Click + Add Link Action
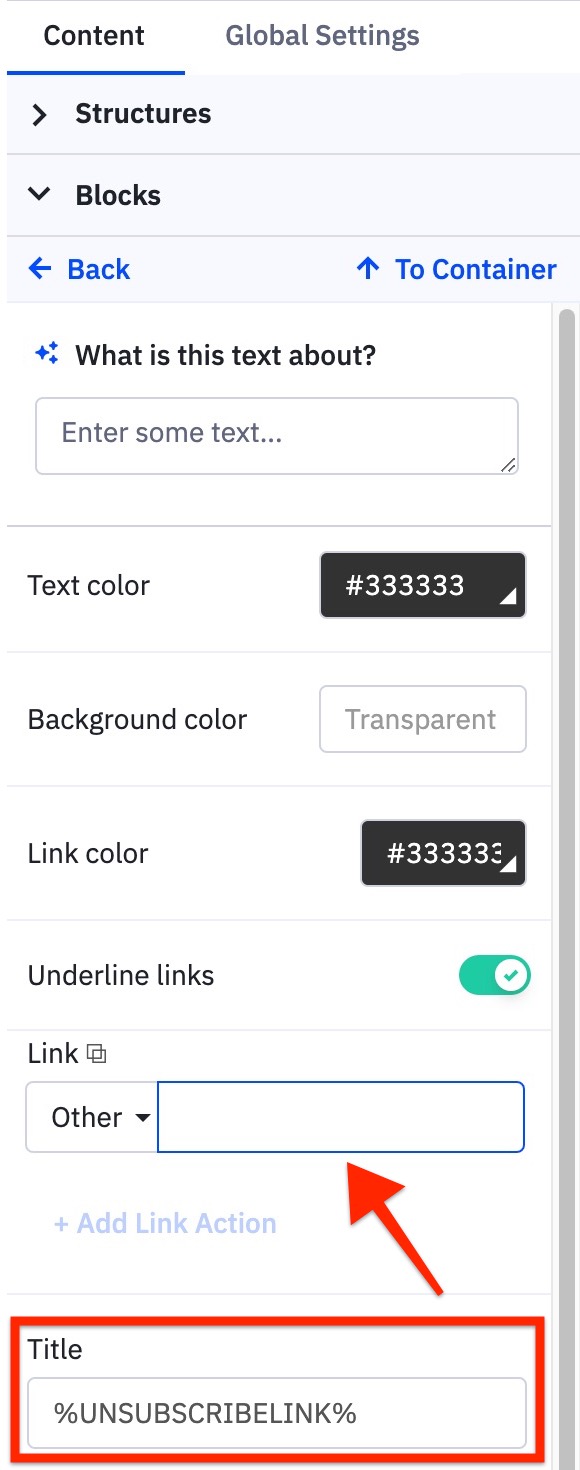Screen dimensions: 580x1470 click(165, 1223)
